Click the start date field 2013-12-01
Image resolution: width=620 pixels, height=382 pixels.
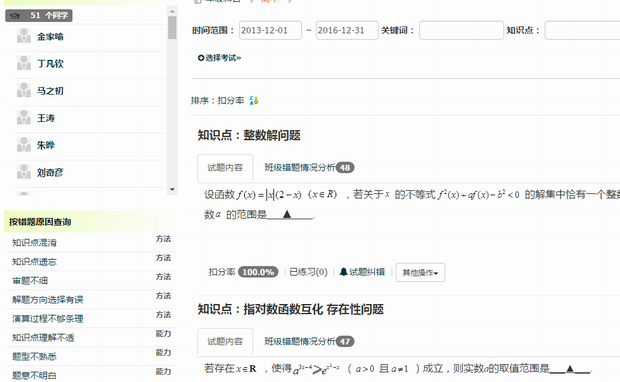270,30
